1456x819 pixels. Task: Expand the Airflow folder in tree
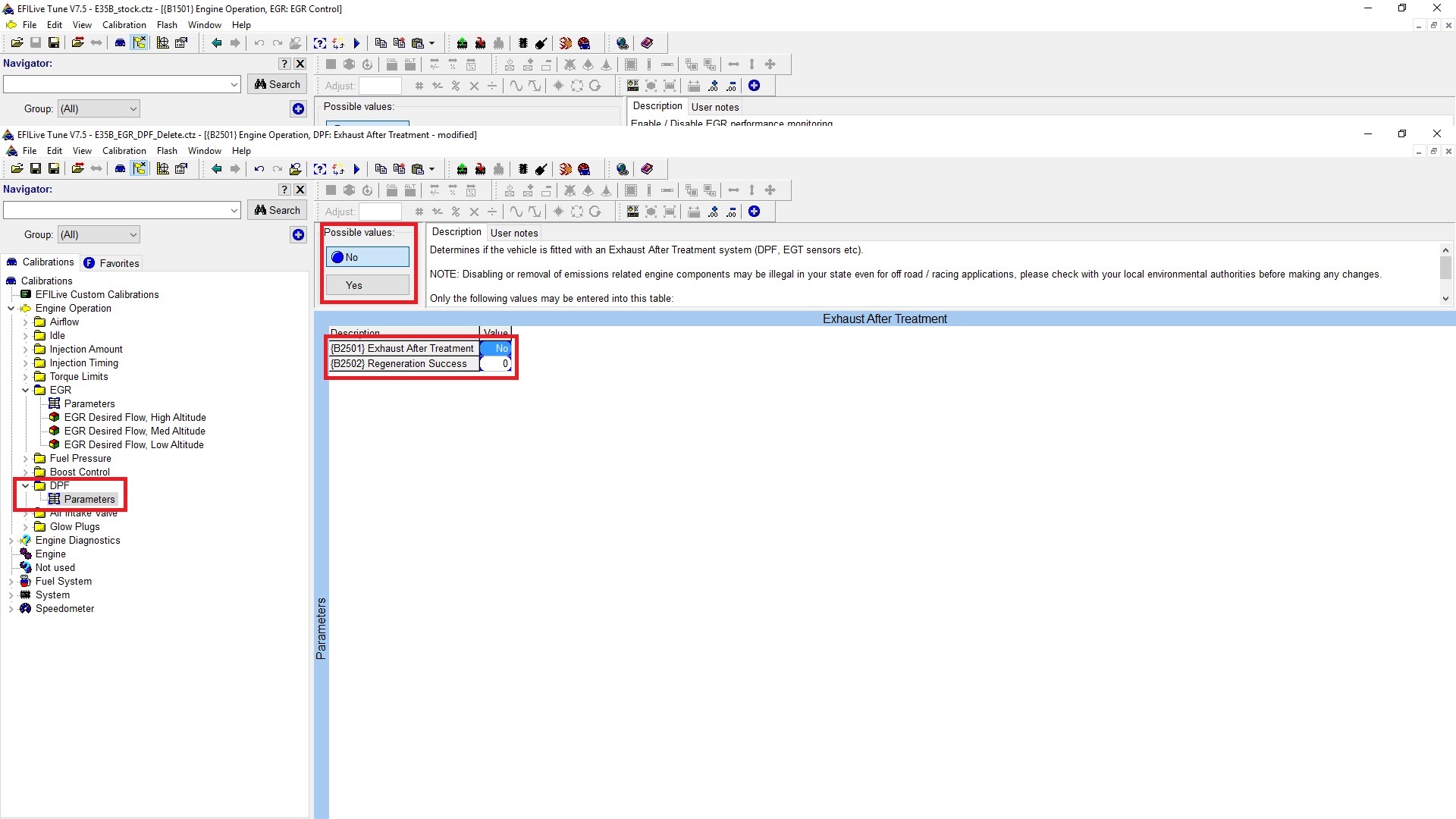pos(25,322)
